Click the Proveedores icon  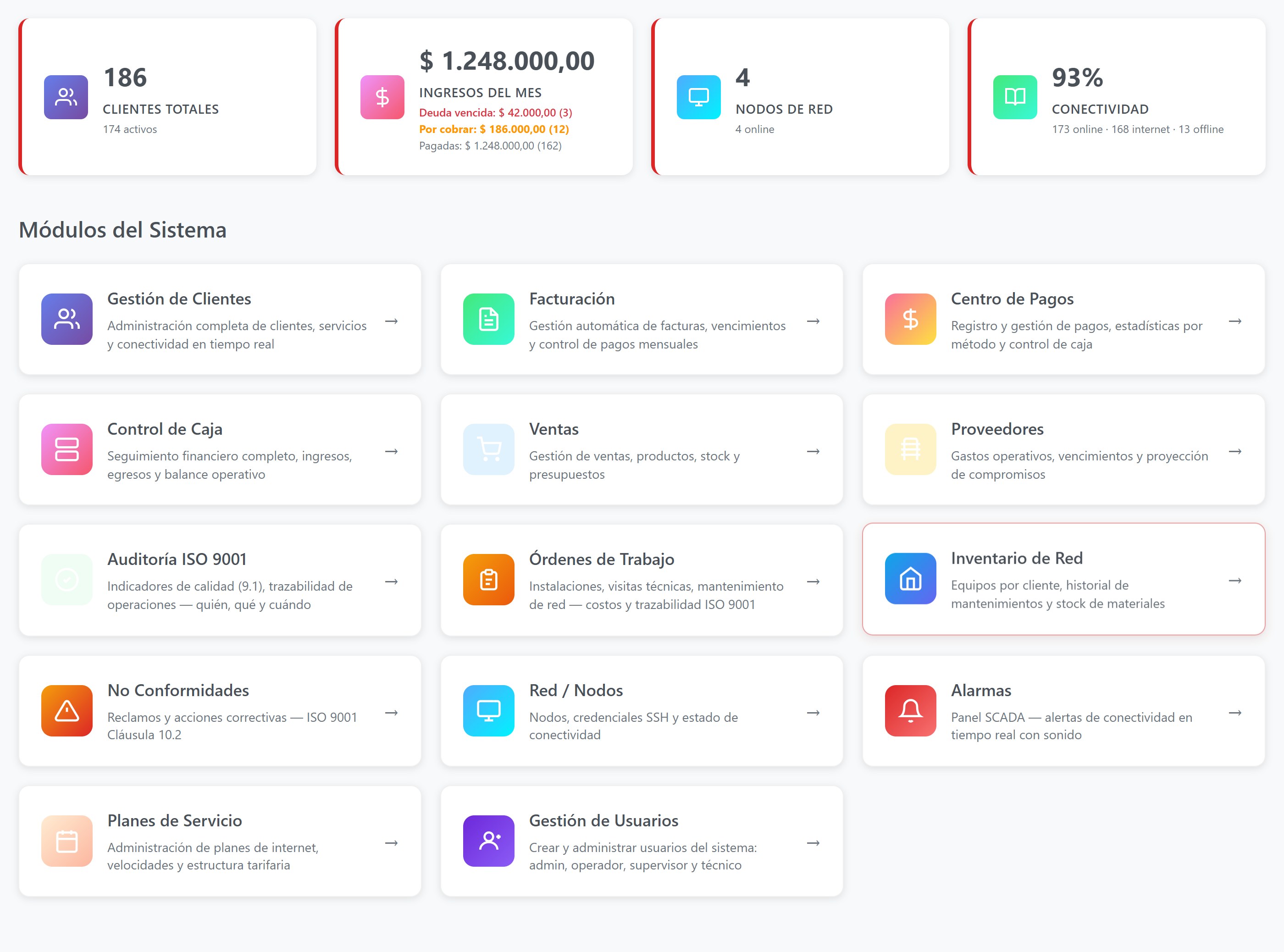click(x=911, y=449)
